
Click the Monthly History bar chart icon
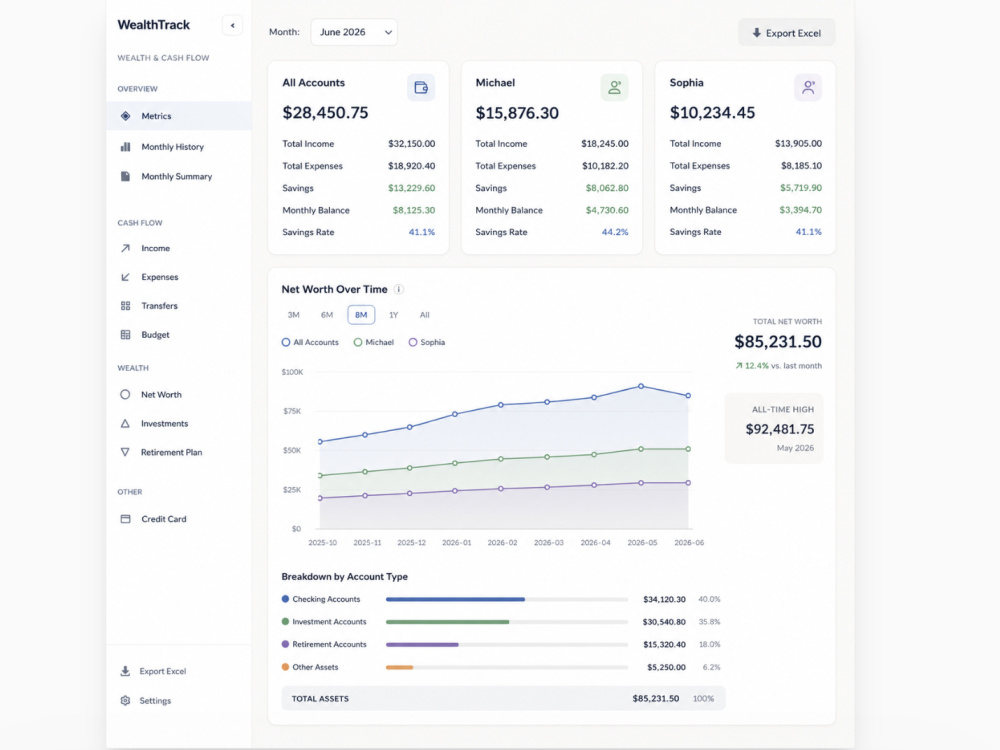click(126, 147)
